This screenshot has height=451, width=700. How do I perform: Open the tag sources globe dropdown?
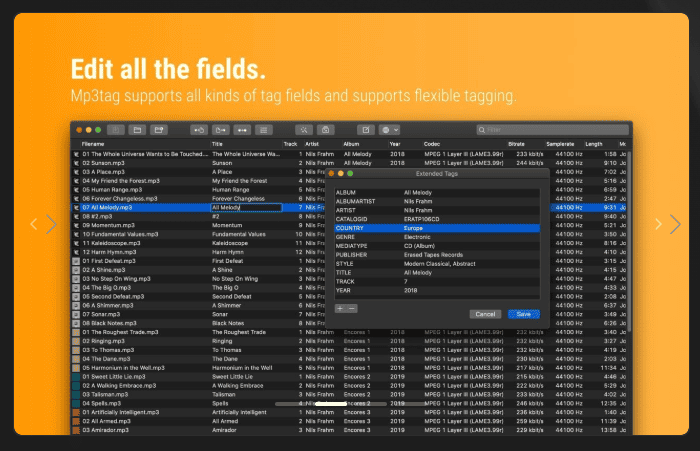coord(389,130)
